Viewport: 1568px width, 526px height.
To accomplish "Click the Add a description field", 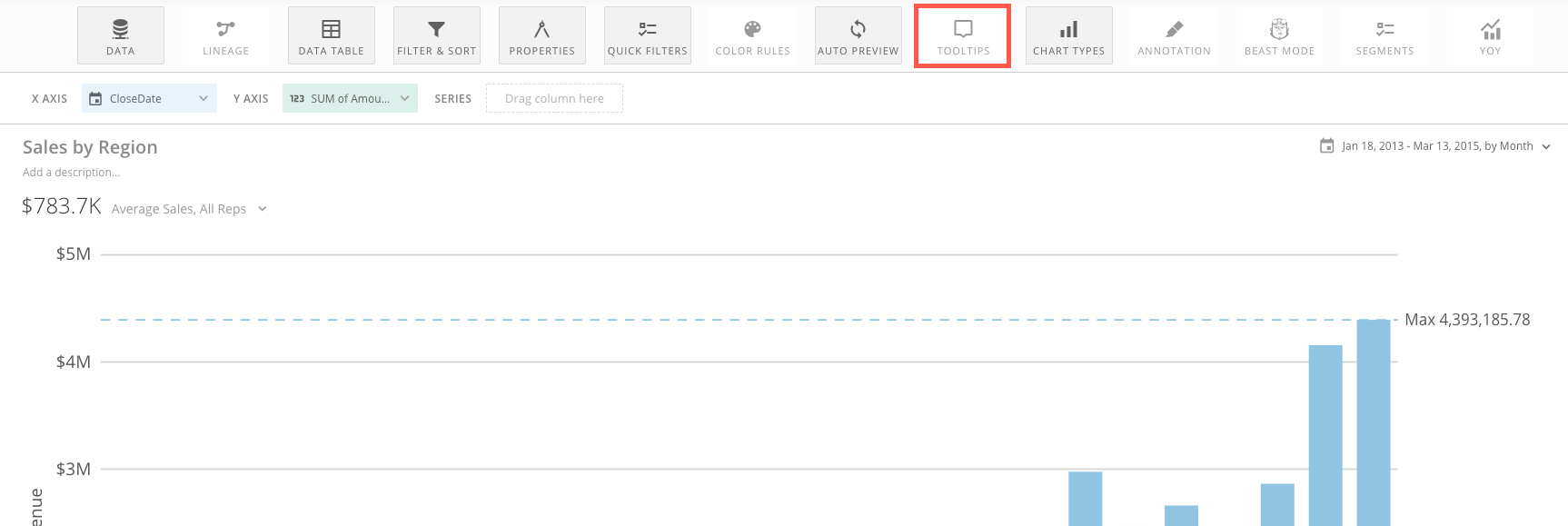I will tap(71, 173).
